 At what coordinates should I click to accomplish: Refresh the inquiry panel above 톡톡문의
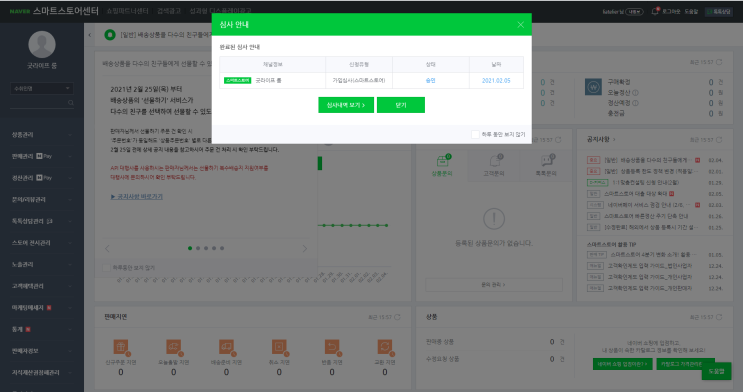[558, 140]
